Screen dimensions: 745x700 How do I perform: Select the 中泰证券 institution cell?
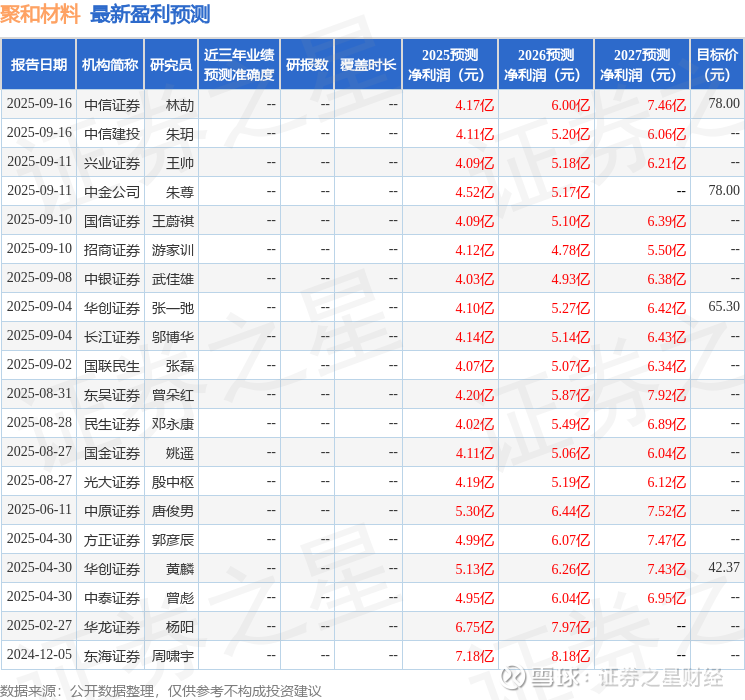coord(112,598)
